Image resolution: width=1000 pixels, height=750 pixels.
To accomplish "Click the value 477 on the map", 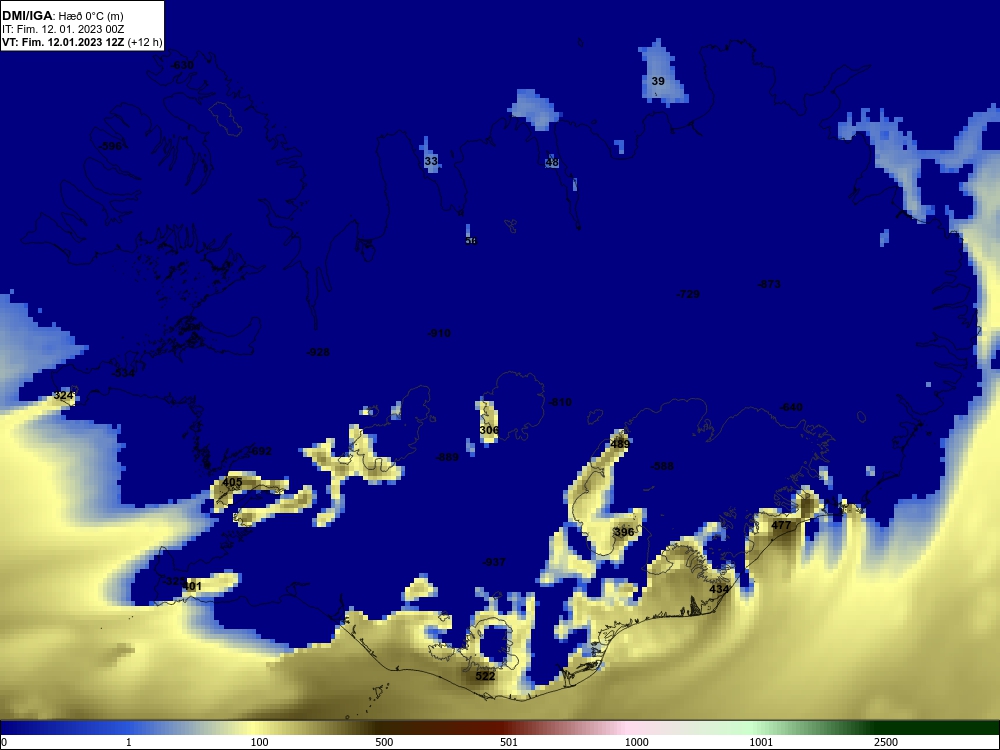I will (781, 526).
